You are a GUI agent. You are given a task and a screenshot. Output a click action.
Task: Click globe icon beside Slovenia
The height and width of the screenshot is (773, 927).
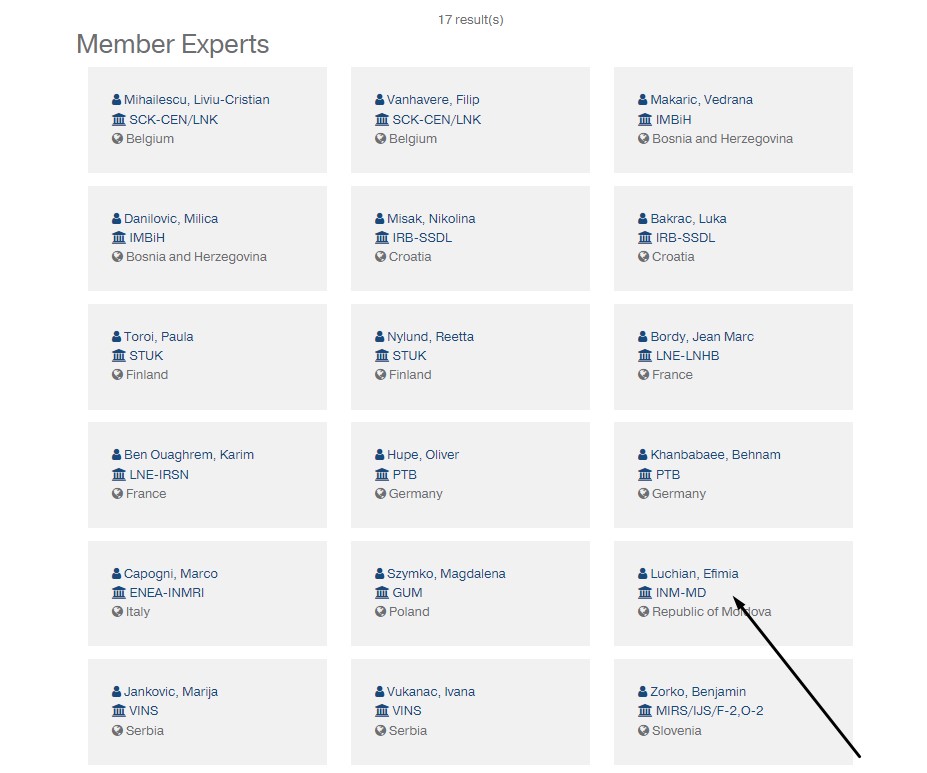pos(644,731)
